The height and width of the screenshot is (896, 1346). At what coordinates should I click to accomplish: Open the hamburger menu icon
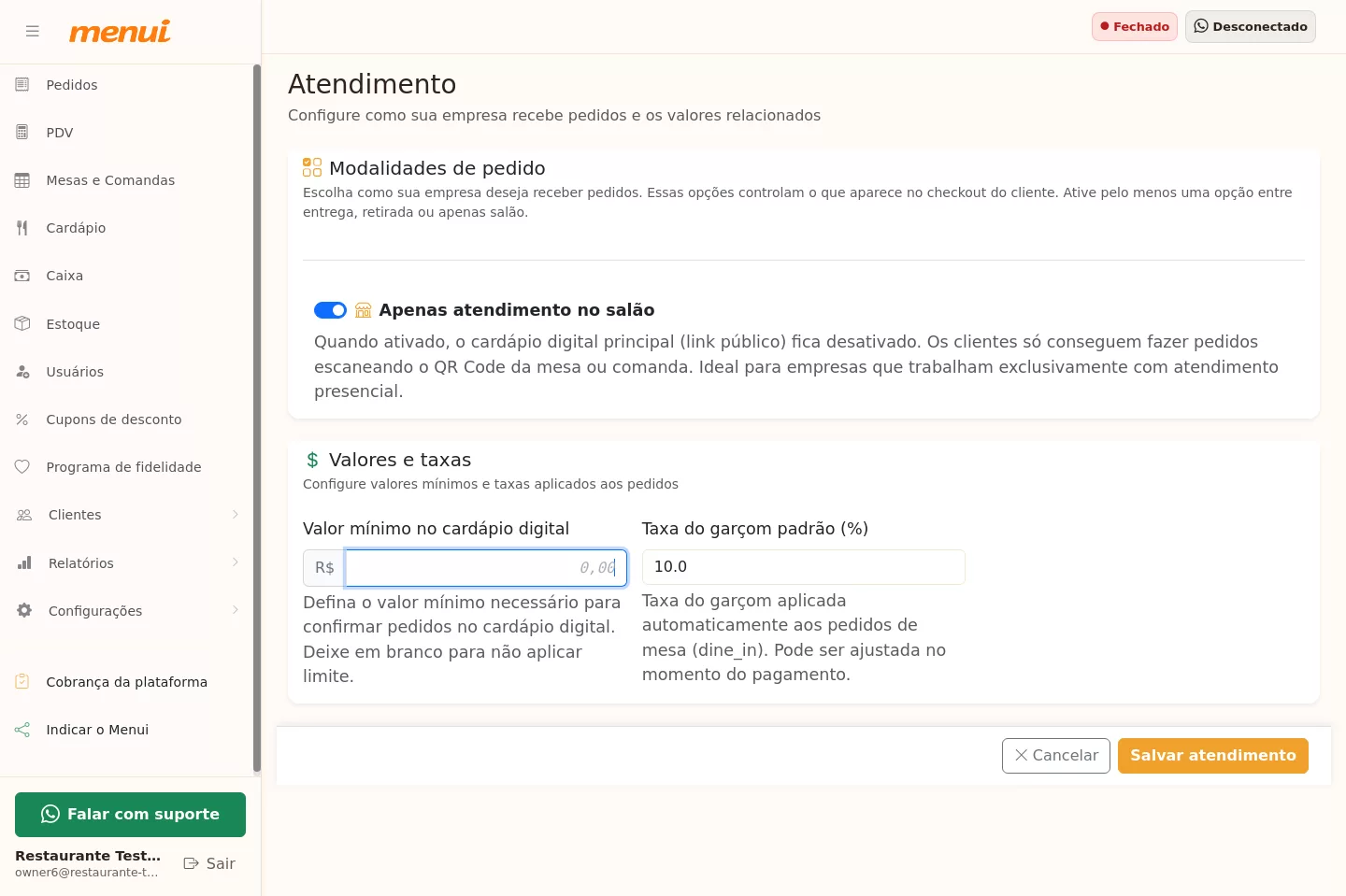click(x=33, y=31)
